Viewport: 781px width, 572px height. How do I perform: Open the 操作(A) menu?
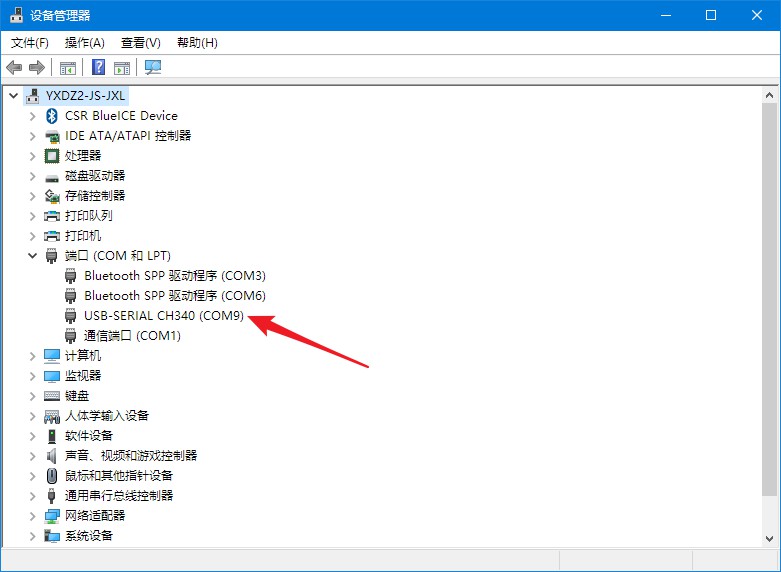(85, 43)
